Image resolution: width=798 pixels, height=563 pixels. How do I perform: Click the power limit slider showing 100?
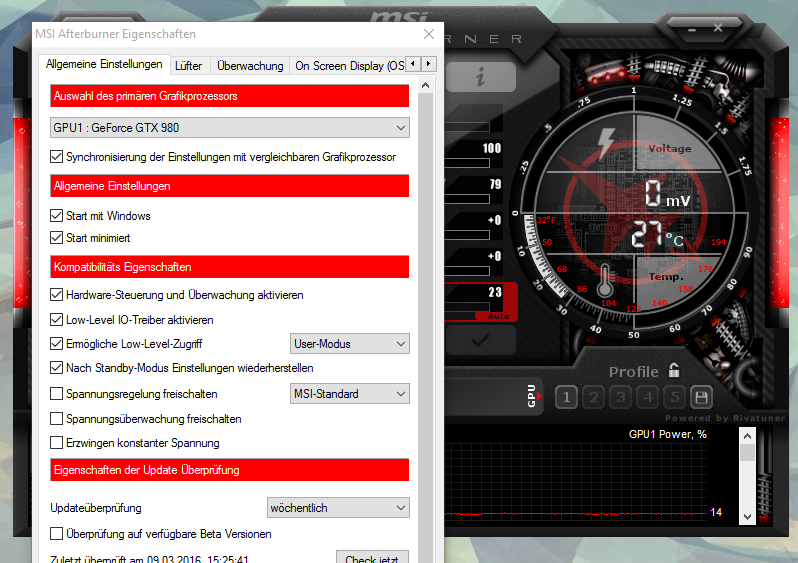coord(467,163)
